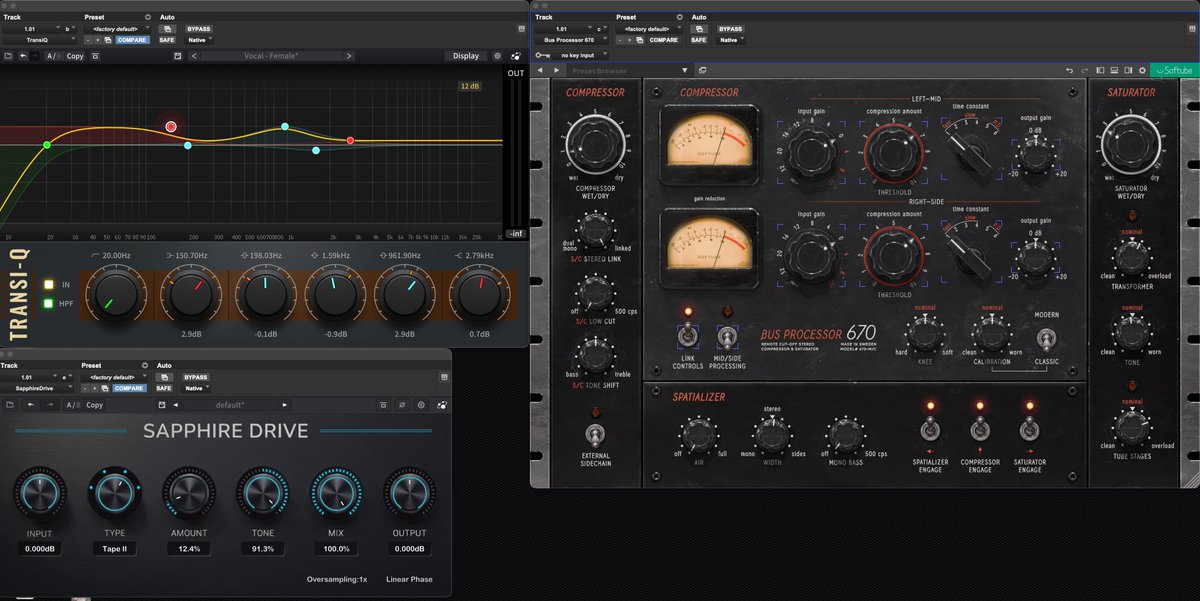Flip the Mid/Side Processing switch
The width and height of the screenshot is (1200, 601).
pos(727,336)
